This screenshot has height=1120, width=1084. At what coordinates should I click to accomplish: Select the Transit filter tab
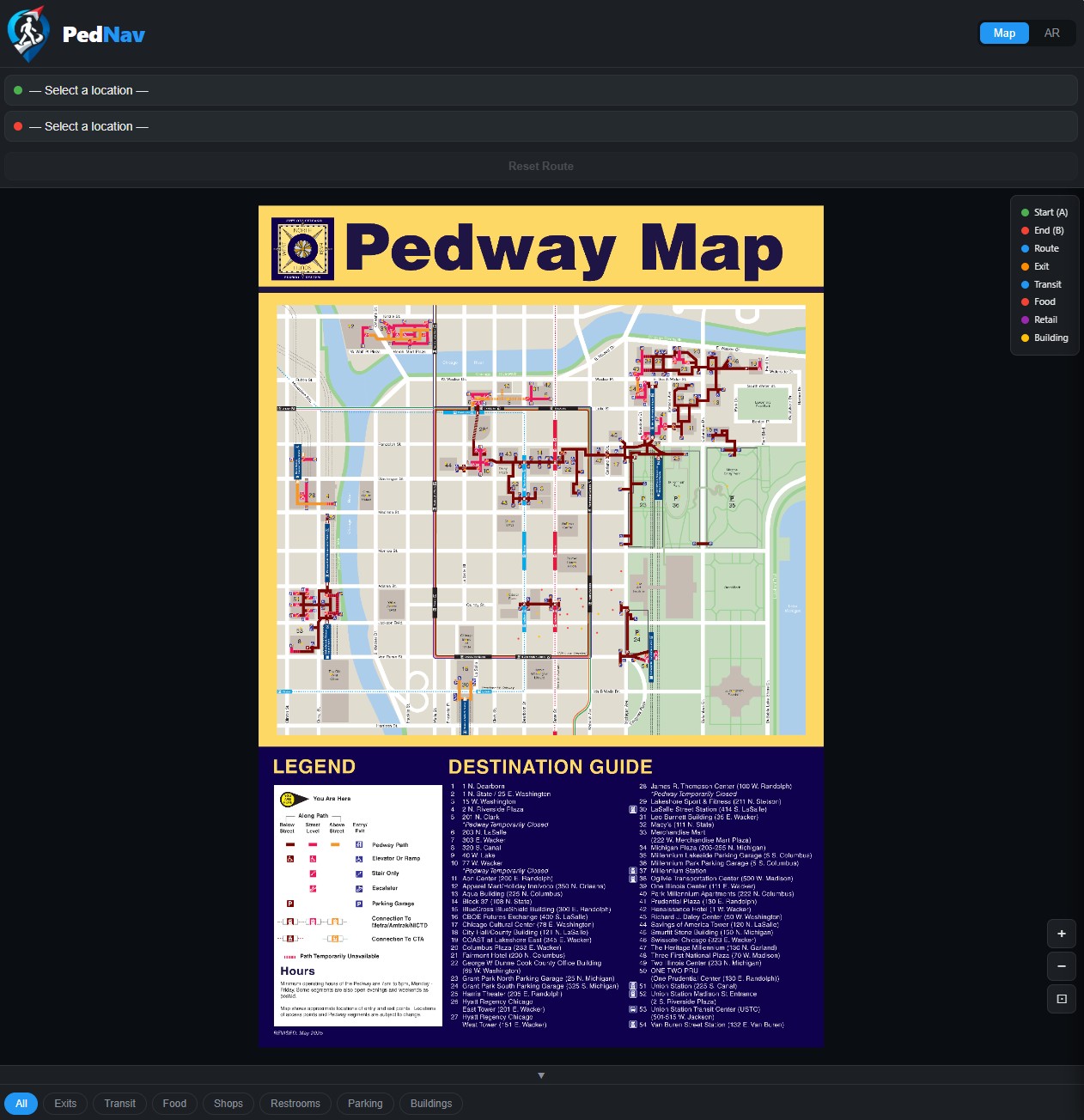(x=119, y=1104)
